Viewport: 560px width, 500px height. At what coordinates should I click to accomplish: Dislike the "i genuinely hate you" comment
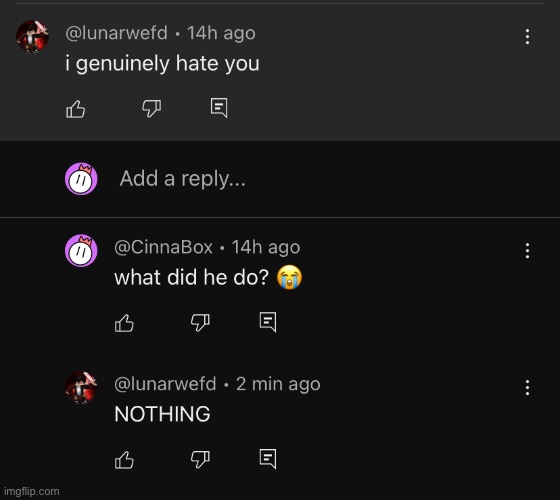152,108
